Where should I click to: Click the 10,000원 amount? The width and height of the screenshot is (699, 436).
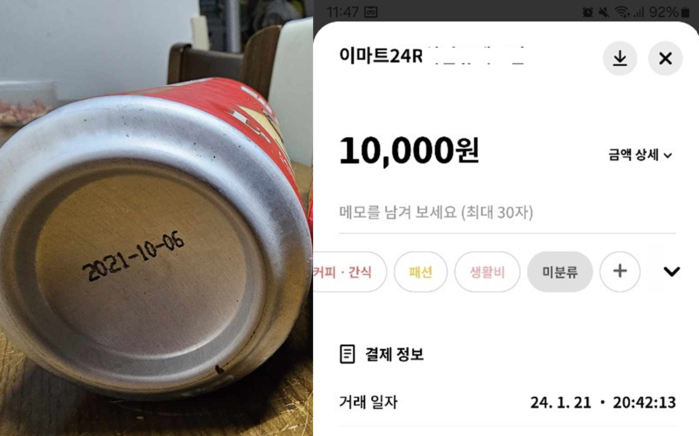409,151
